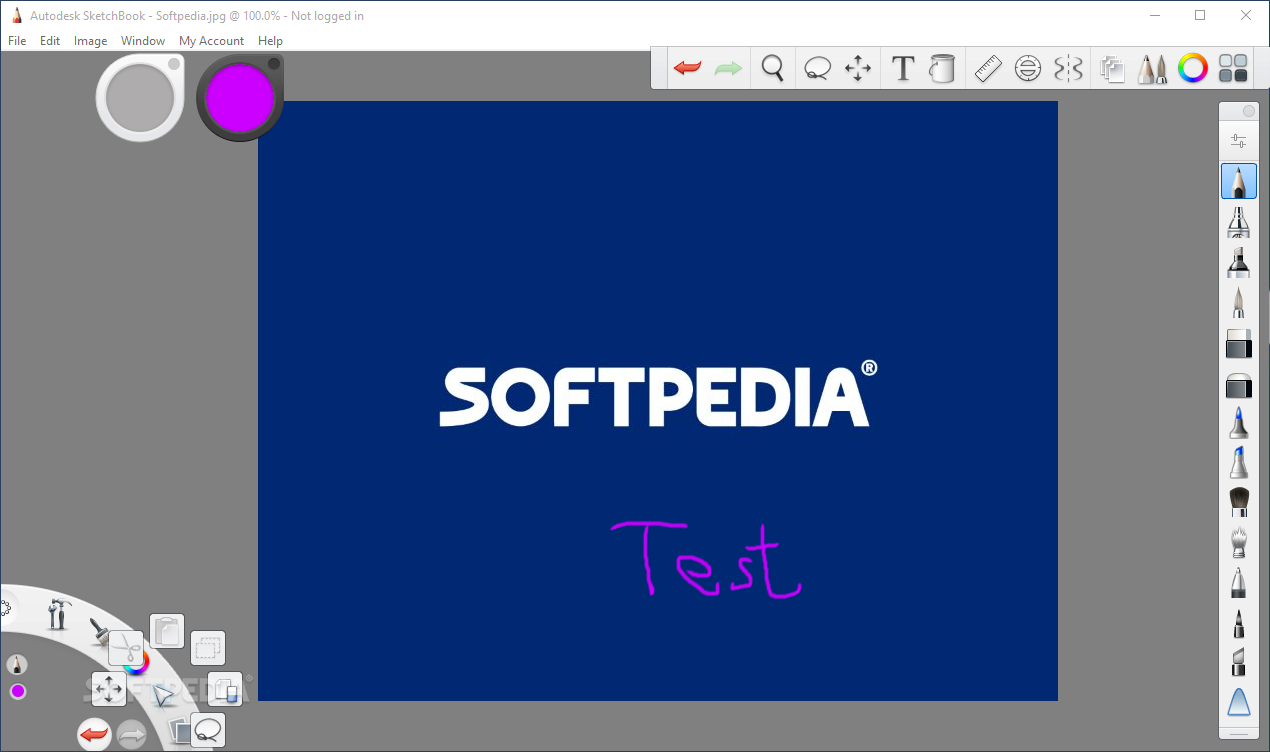Select the Pencil brush in brush palette
The height and width of the screenshot is (752, 1270).
[1239, 181]
